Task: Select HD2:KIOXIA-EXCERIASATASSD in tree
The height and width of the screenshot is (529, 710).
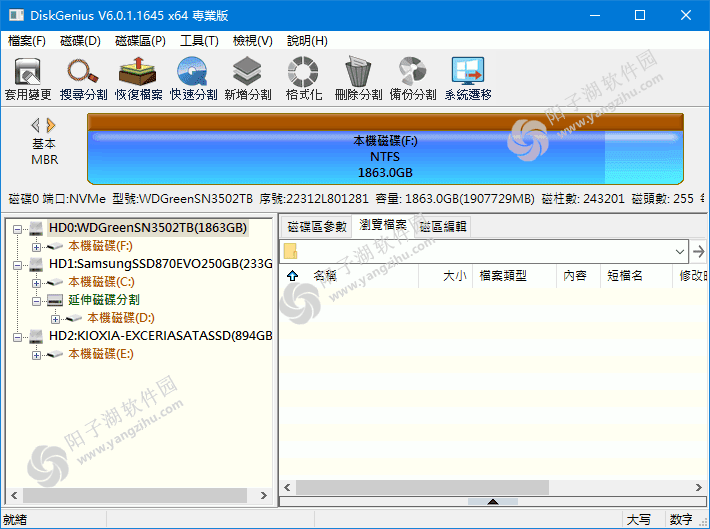Action: click(x=160, y=336)
